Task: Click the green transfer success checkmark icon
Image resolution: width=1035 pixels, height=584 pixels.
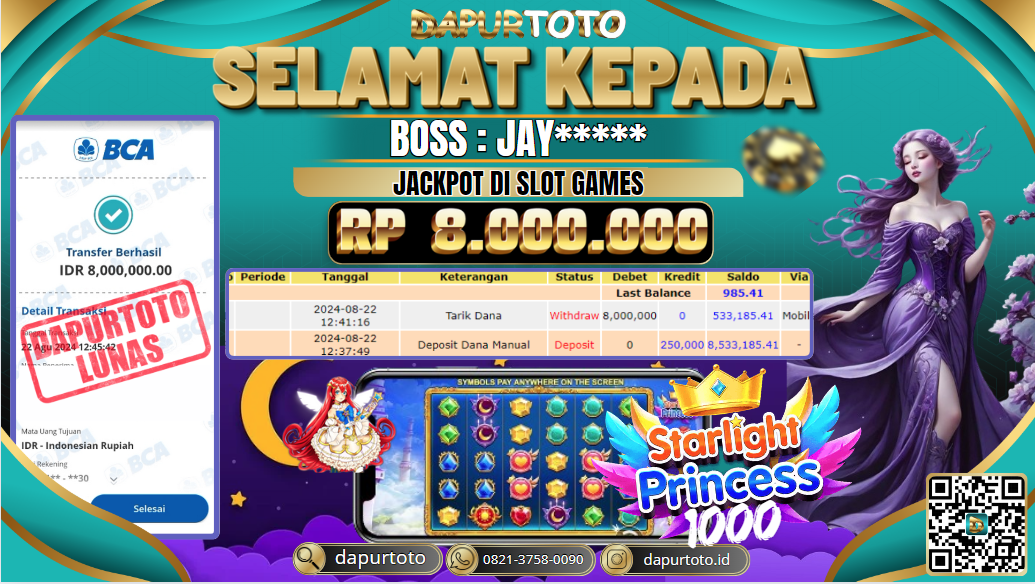Action: pos(113,214)
